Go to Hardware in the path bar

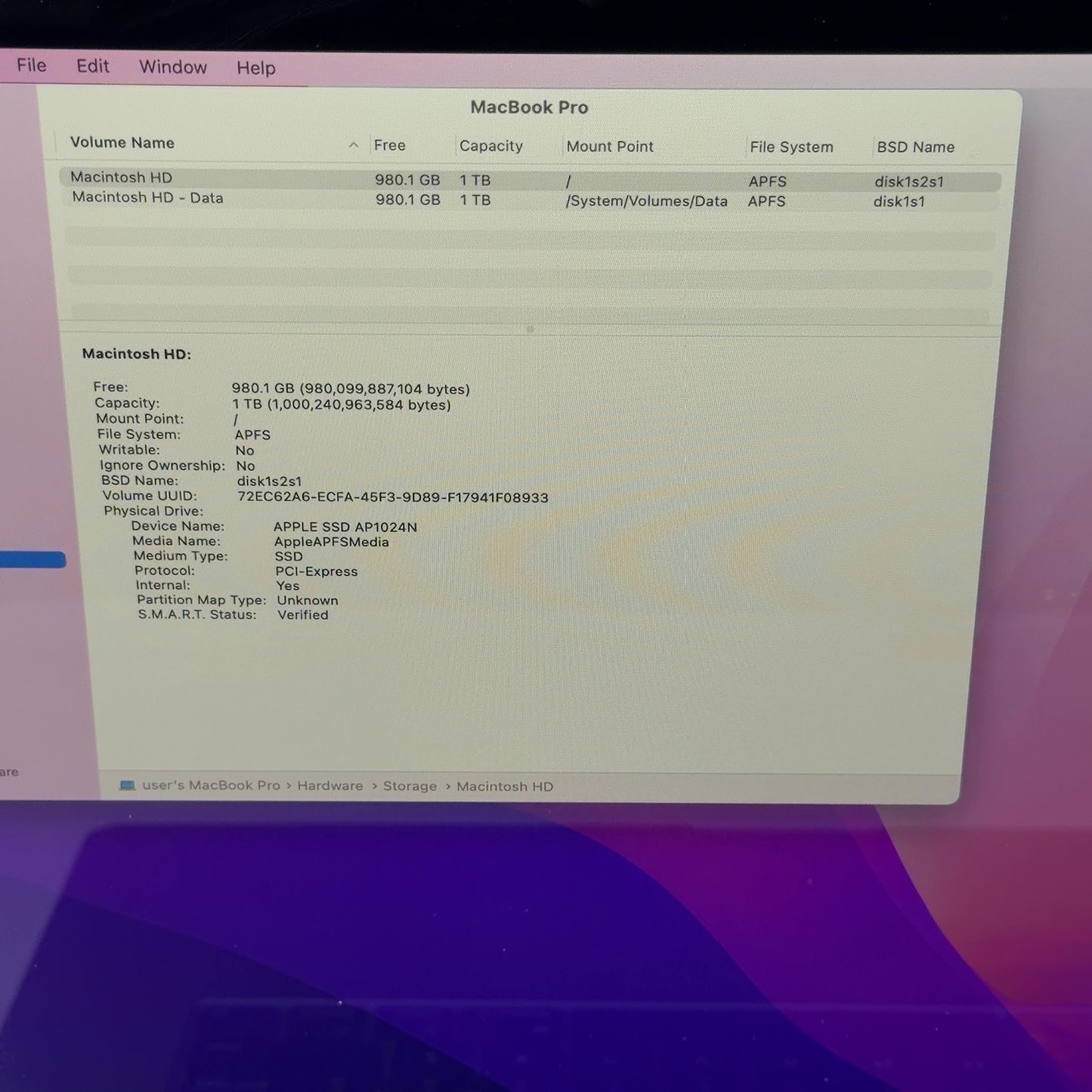(329, 786)
